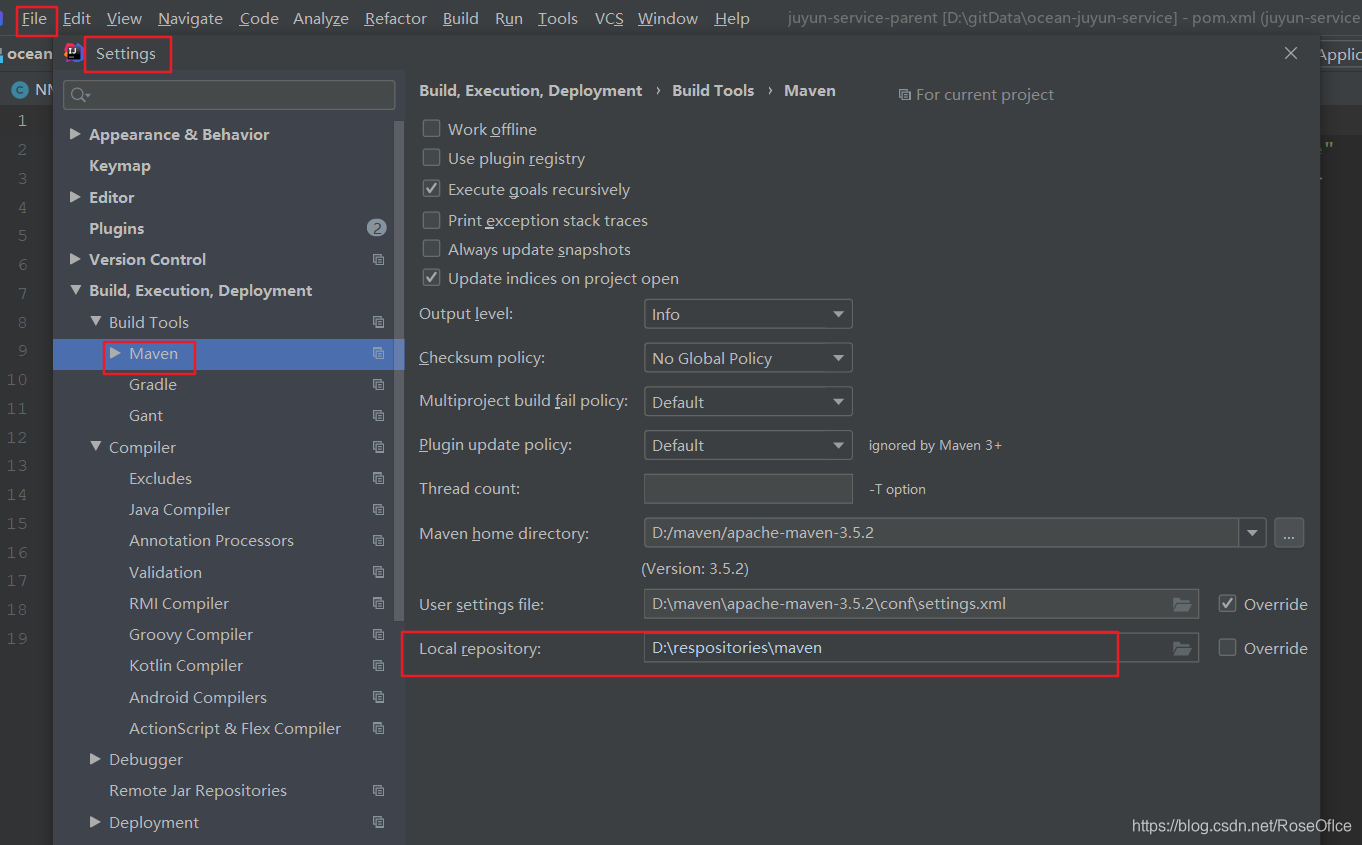Viewport: 1362px width, 845px height.
Task: Open the Refactor menu
Action: point(396,18)
